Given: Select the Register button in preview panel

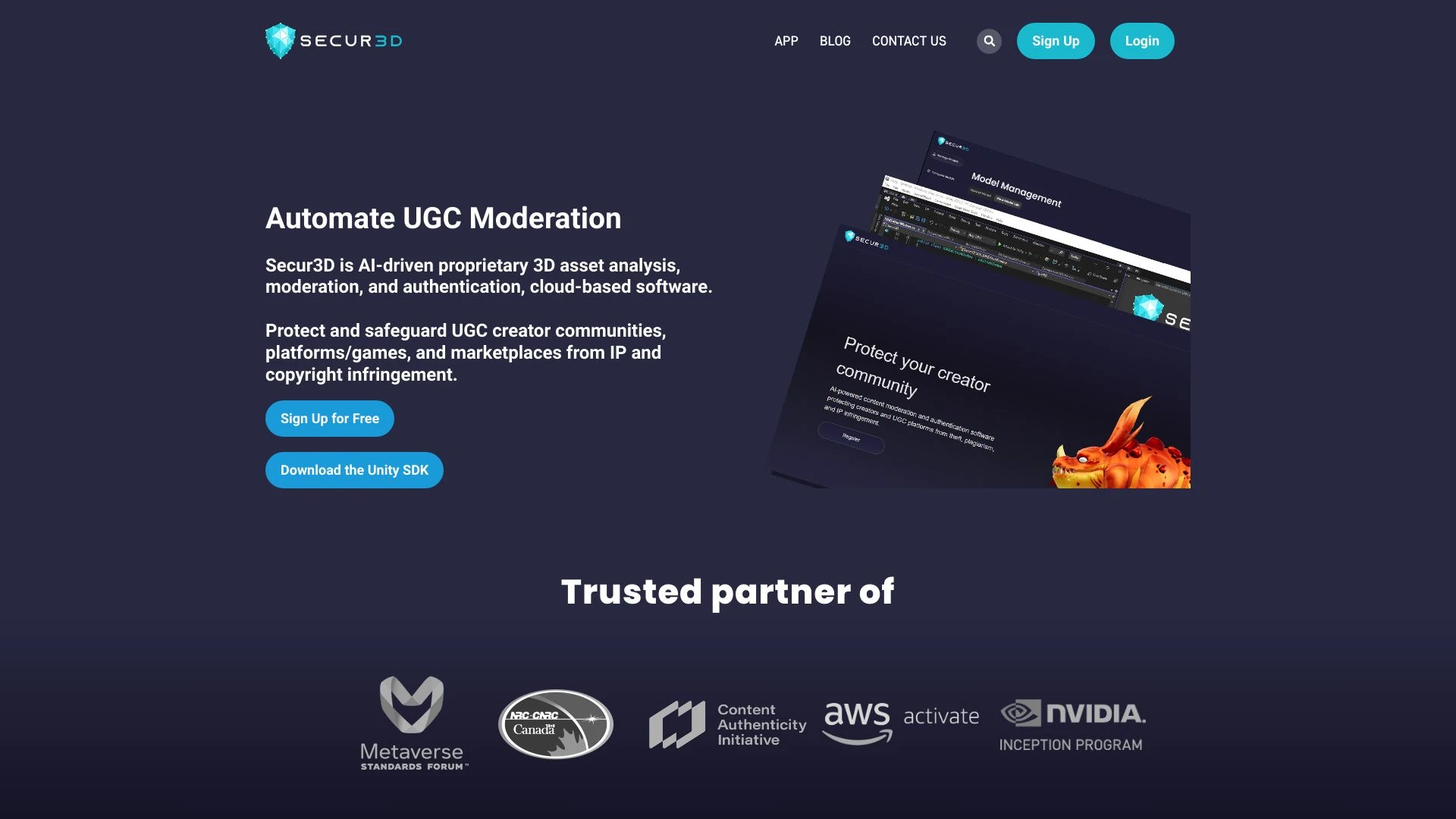Looking at the screenshot, I should tap(851, 437).
